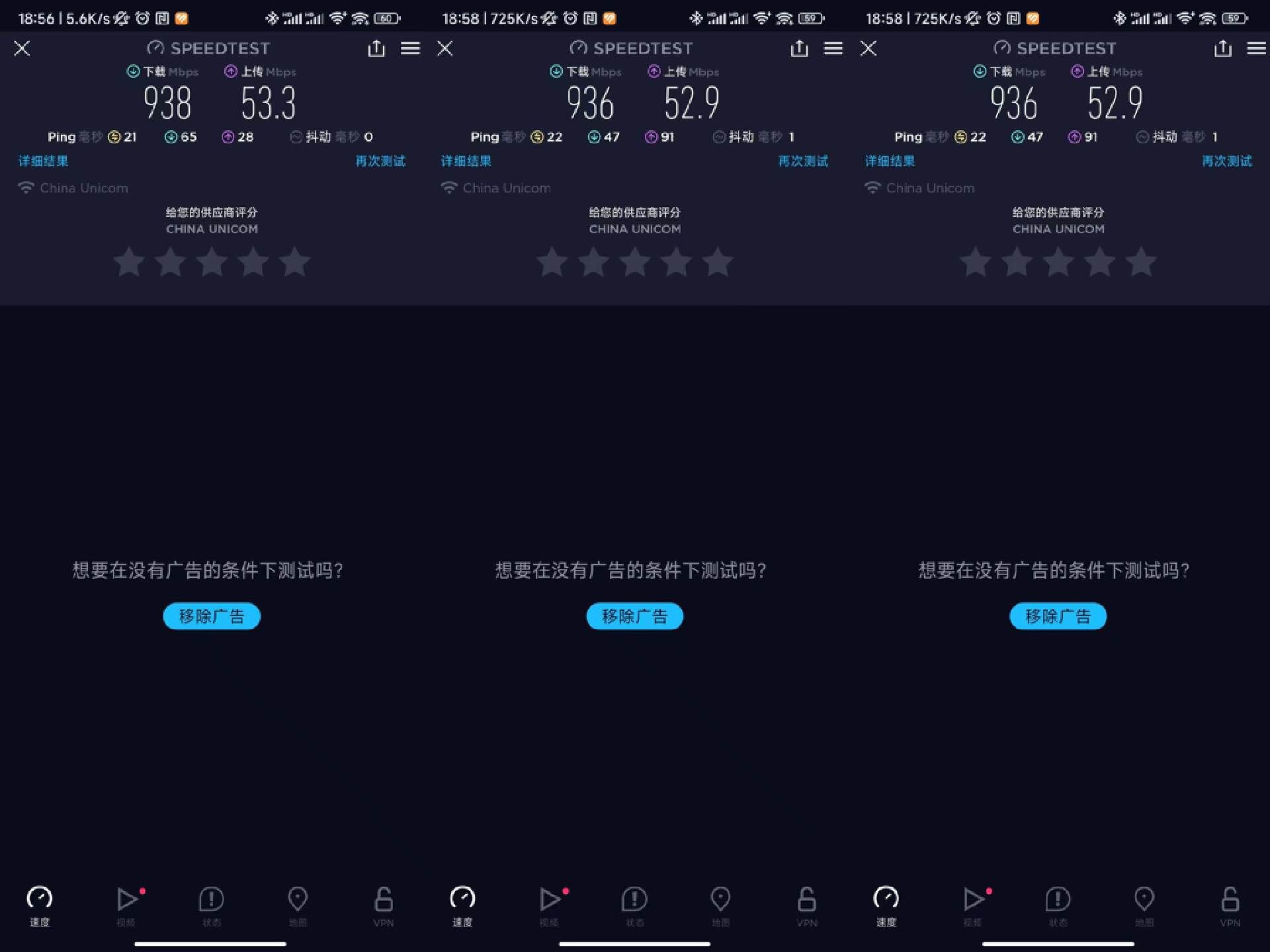
Task: Tap the 936 download value in middle screen
Action: (x=590, y=103)
